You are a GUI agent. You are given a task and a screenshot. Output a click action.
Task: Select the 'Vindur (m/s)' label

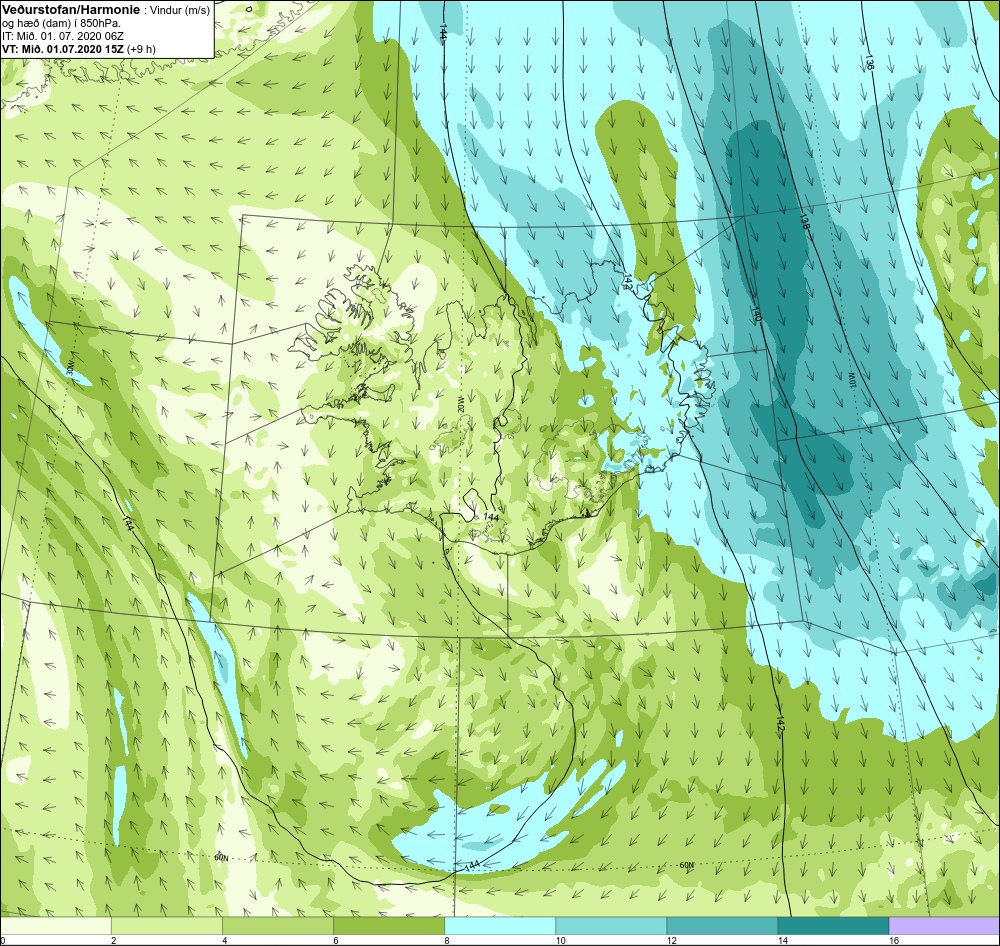(179, 11)
